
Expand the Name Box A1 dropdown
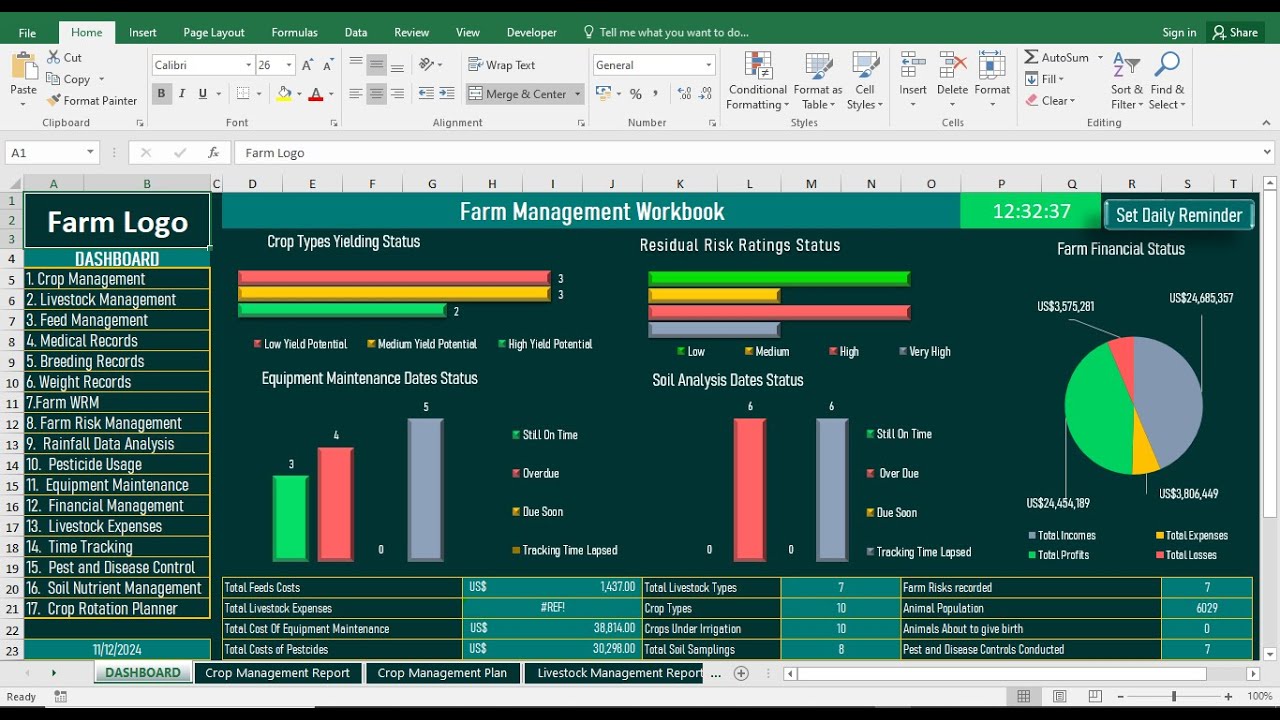(x=90, y=153)
